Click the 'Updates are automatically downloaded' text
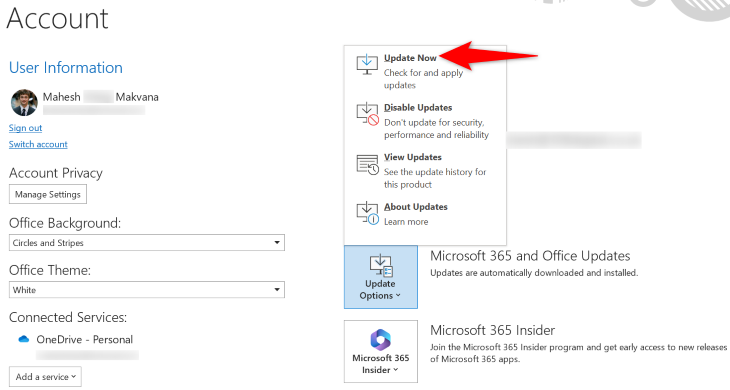 click(534, 273)
